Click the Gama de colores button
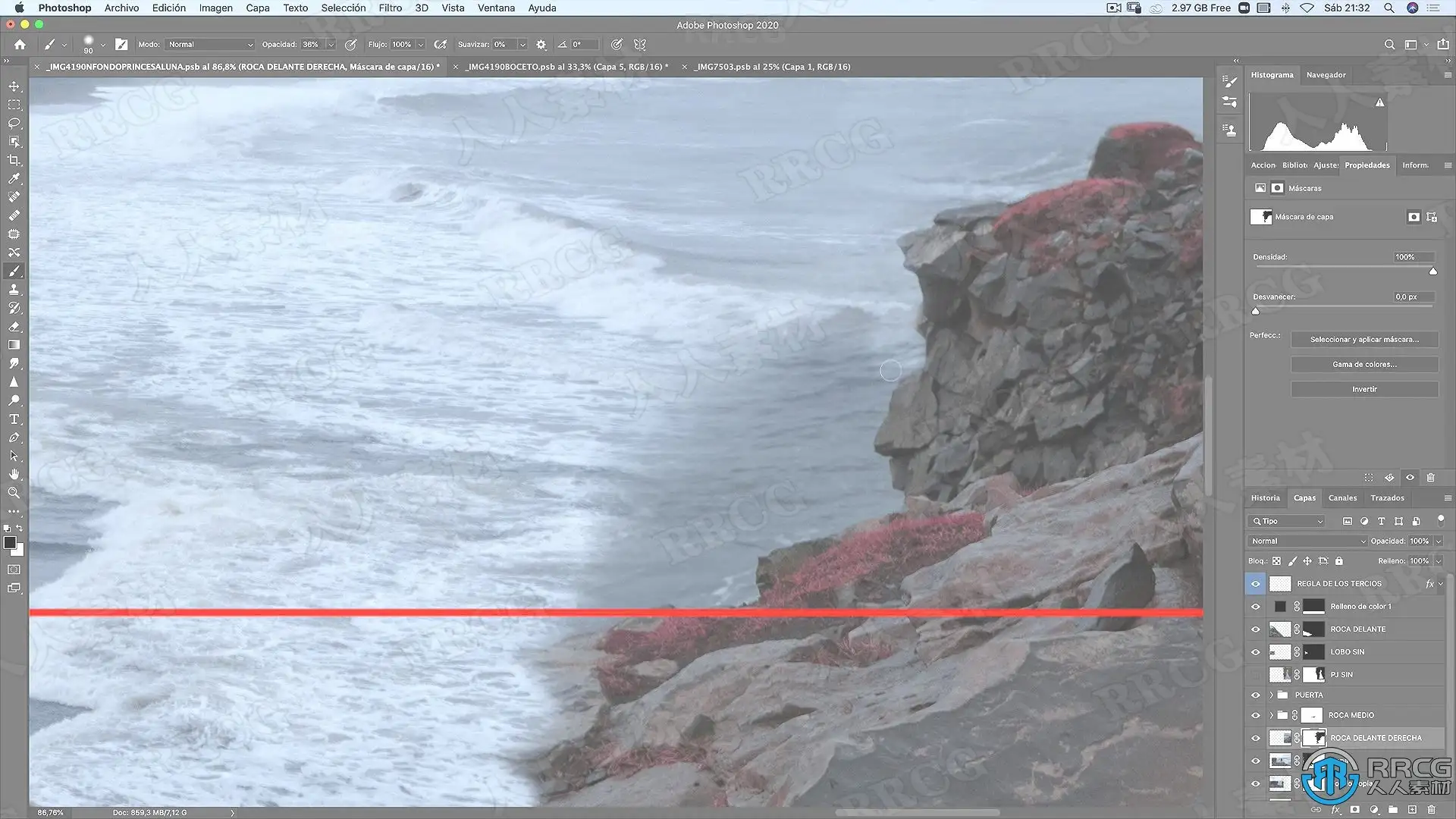 (x=1363, y=365)
